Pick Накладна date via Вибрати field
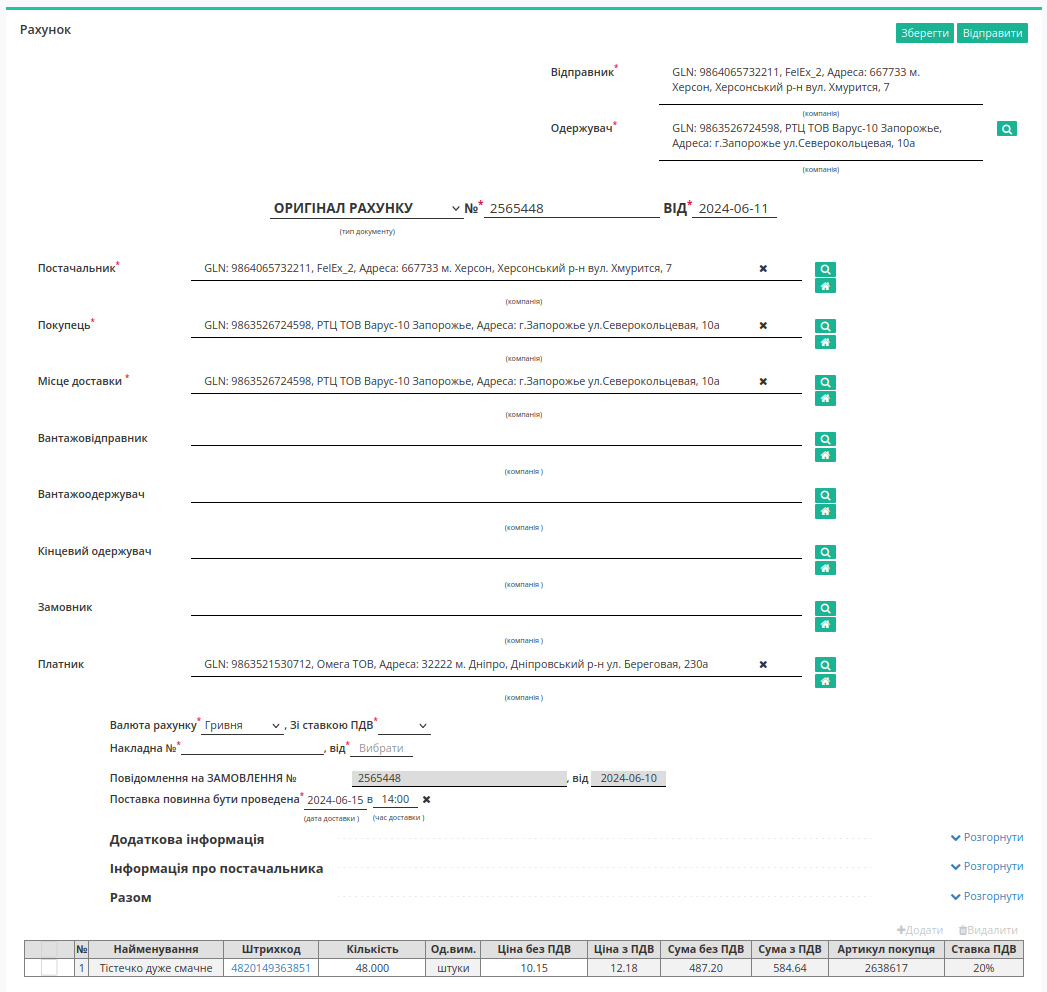1047x992 pixels. [x=381, y=748]
